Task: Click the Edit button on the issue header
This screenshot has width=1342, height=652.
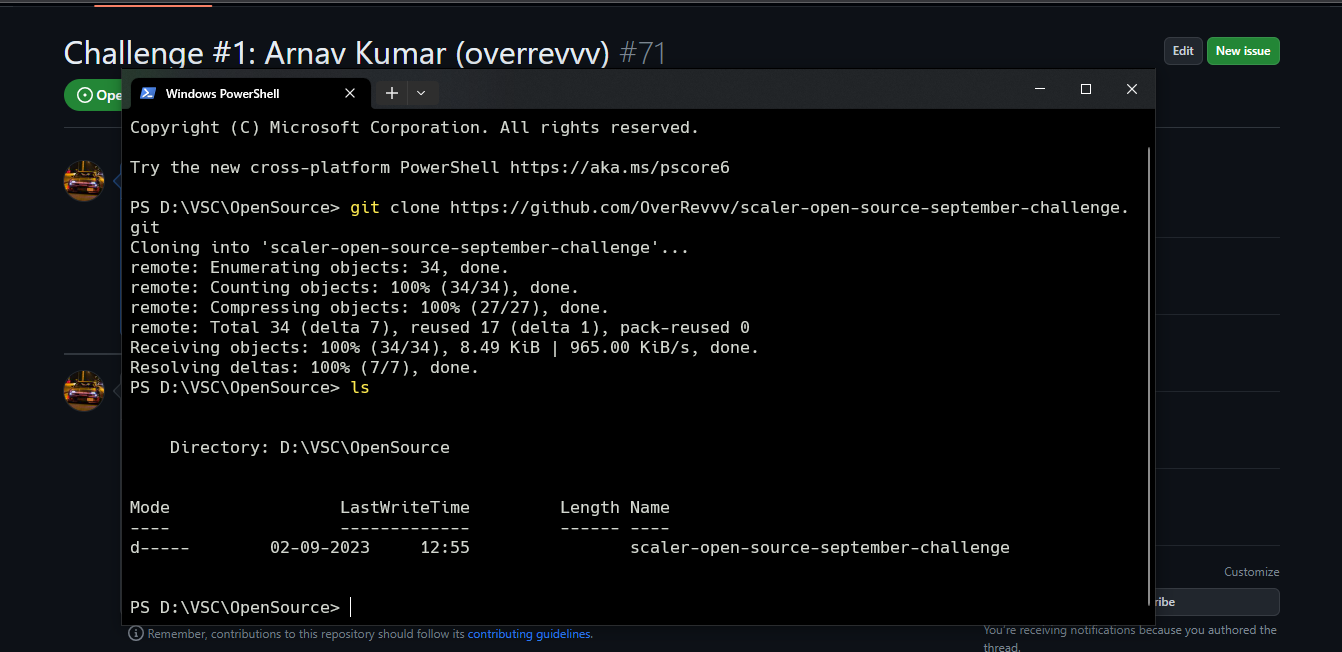Action: 1183,51
